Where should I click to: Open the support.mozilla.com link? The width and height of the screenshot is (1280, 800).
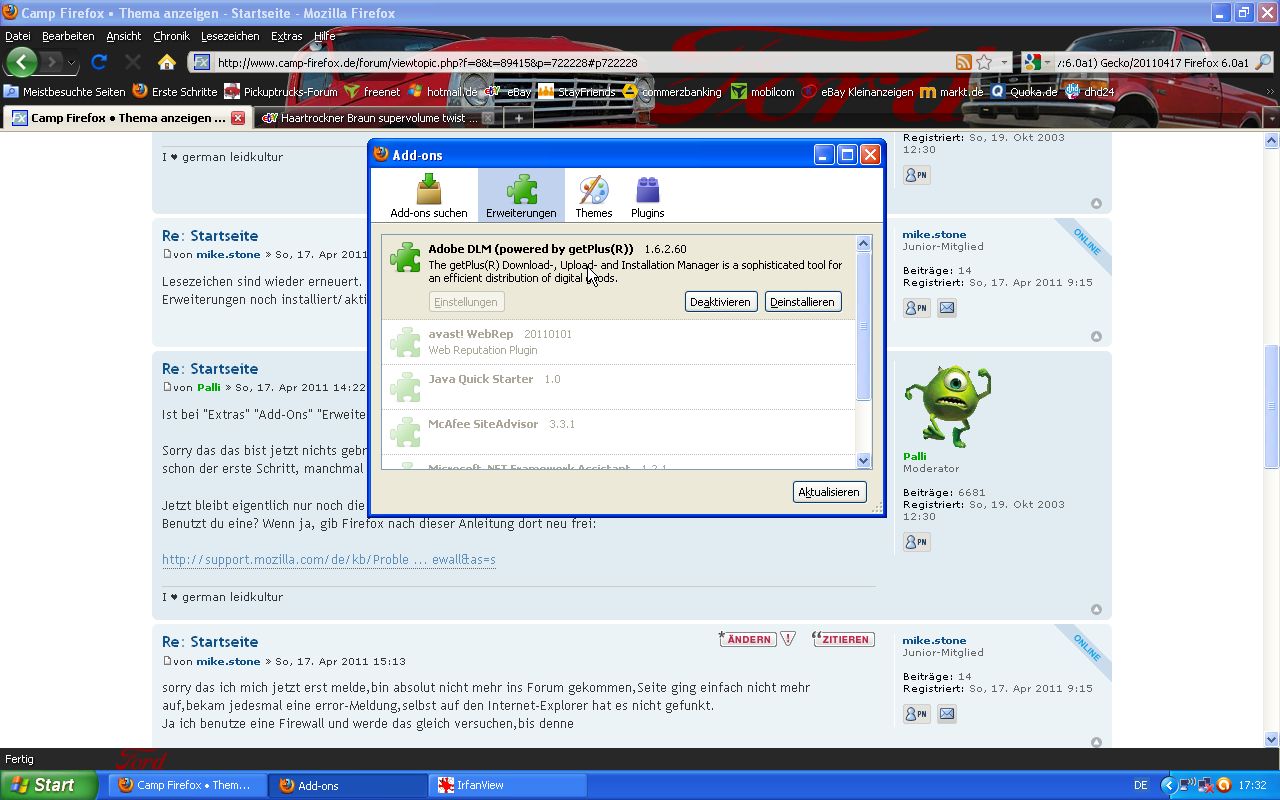[329, 560]
